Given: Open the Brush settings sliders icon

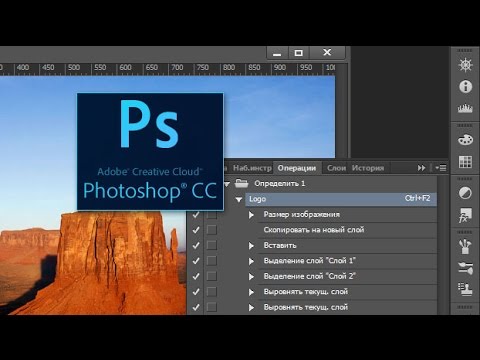Looking at the screenshot, I should pyautogui.click(x=465, y=268).
